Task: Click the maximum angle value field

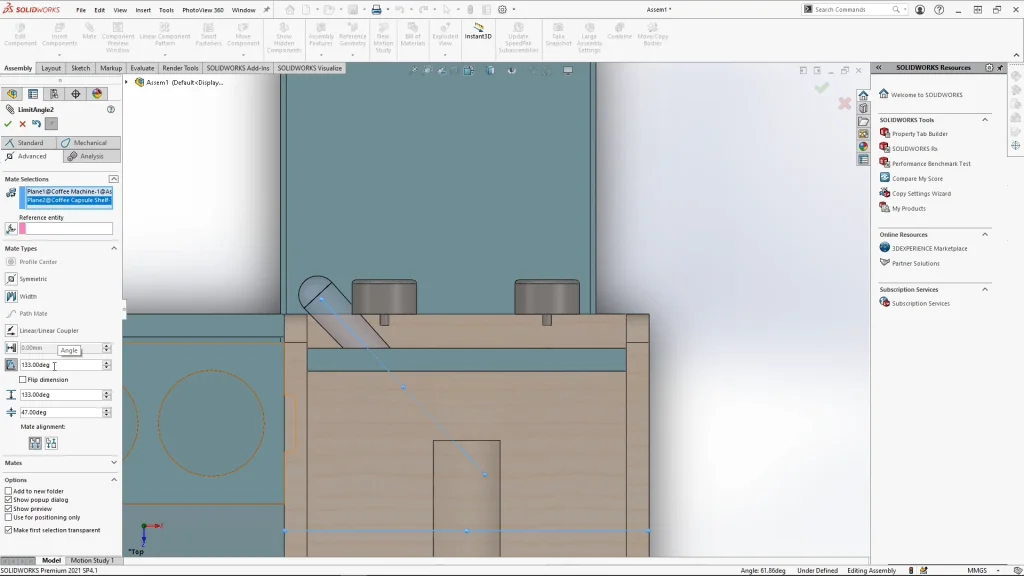Action: coord(60,395)
